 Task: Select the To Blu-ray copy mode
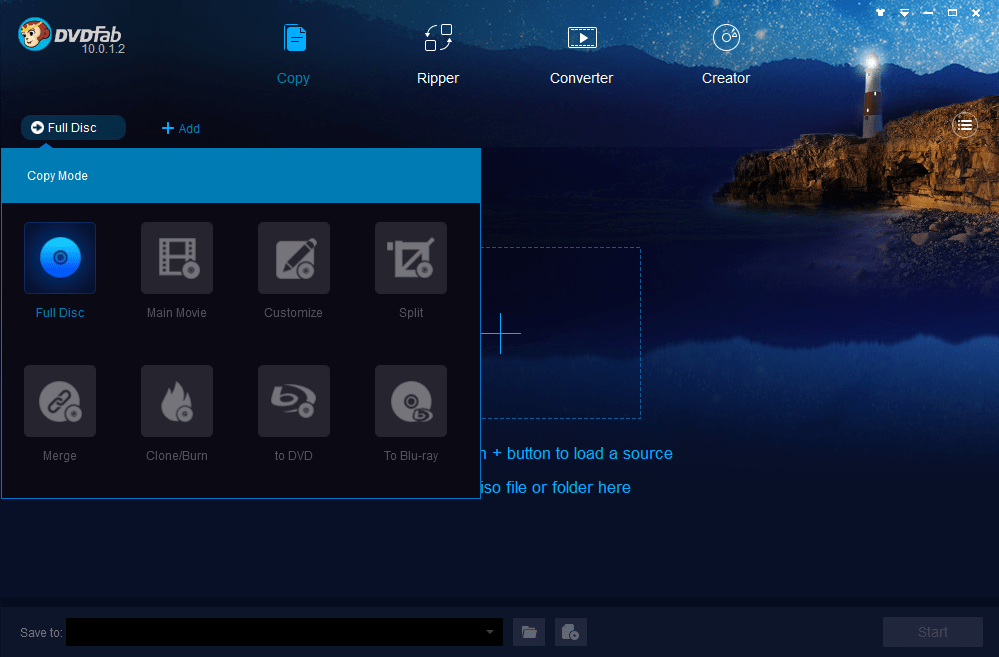coord(410,400)
